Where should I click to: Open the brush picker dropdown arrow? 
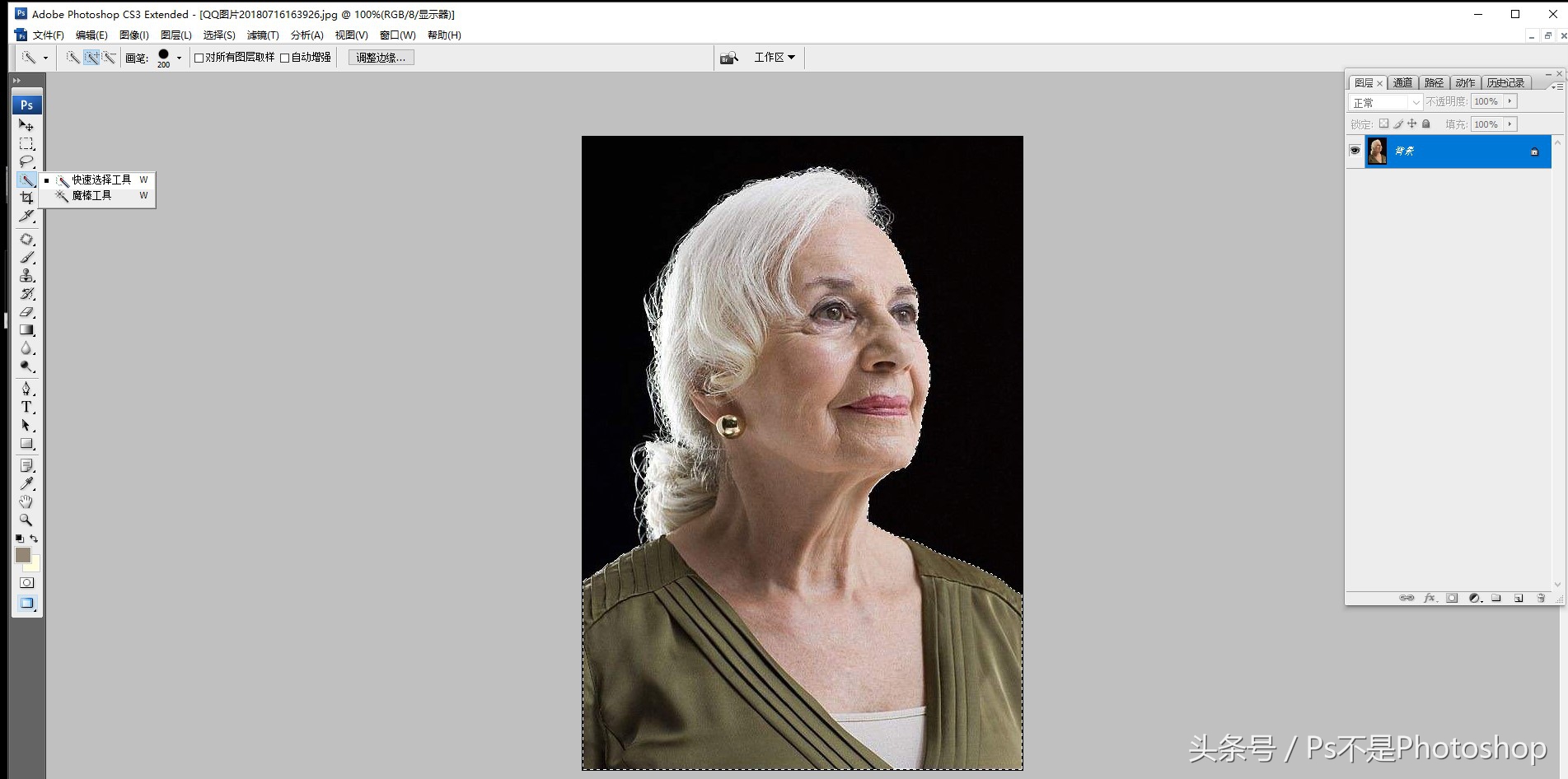pos(179,58)
